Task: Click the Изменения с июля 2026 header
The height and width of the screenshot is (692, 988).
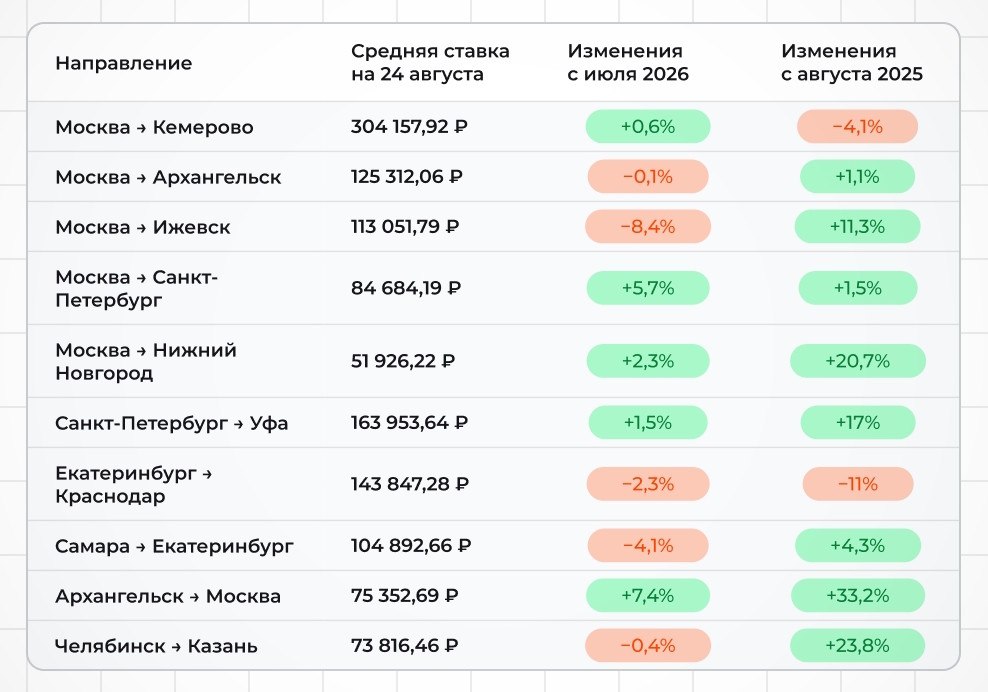Action: tap(628, 62)
